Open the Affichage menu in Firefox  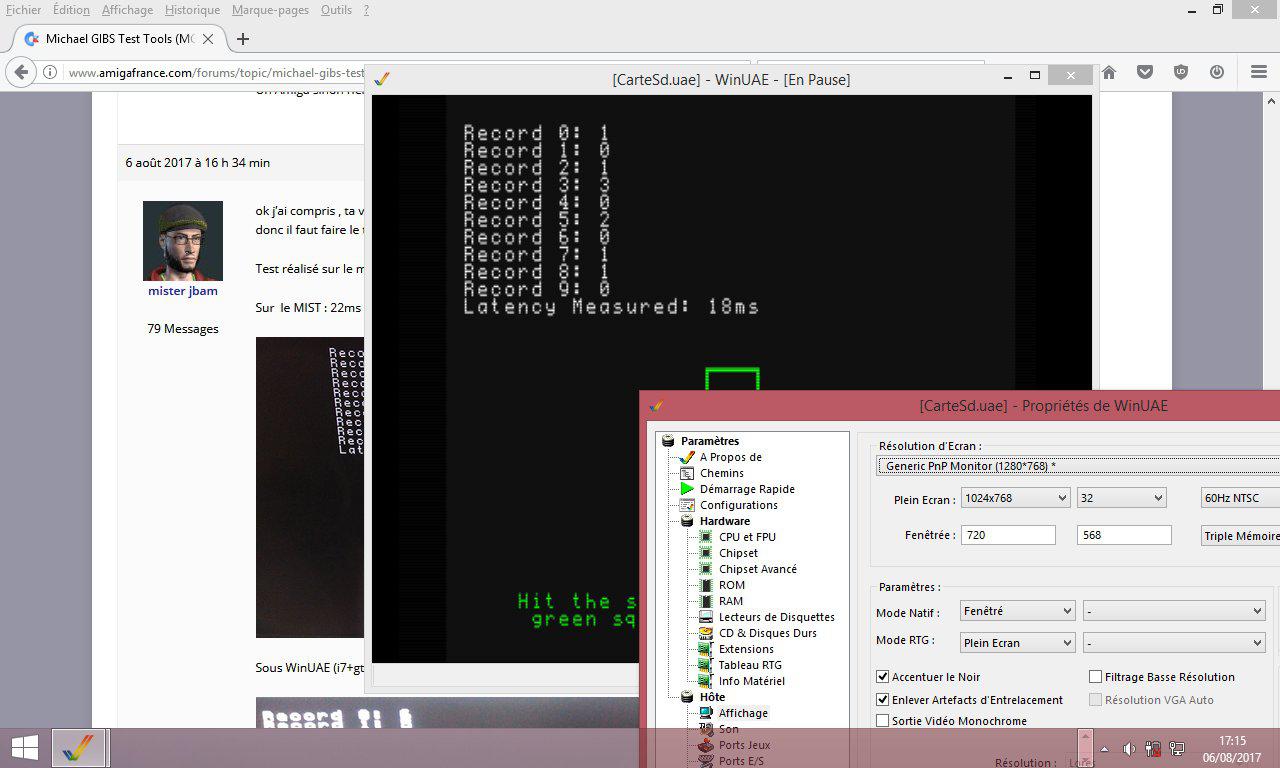tap(127, 10)
